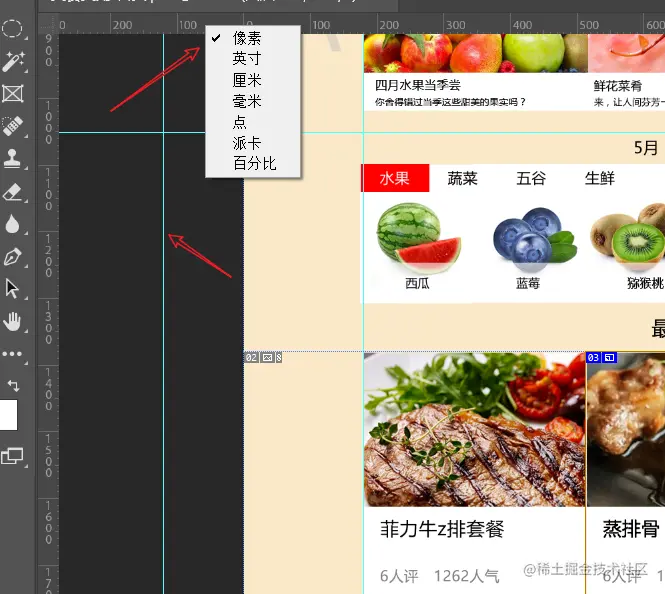Screen dimensions: 665x594
Task: Select the Pen tool
Action: tap(12, 257)
